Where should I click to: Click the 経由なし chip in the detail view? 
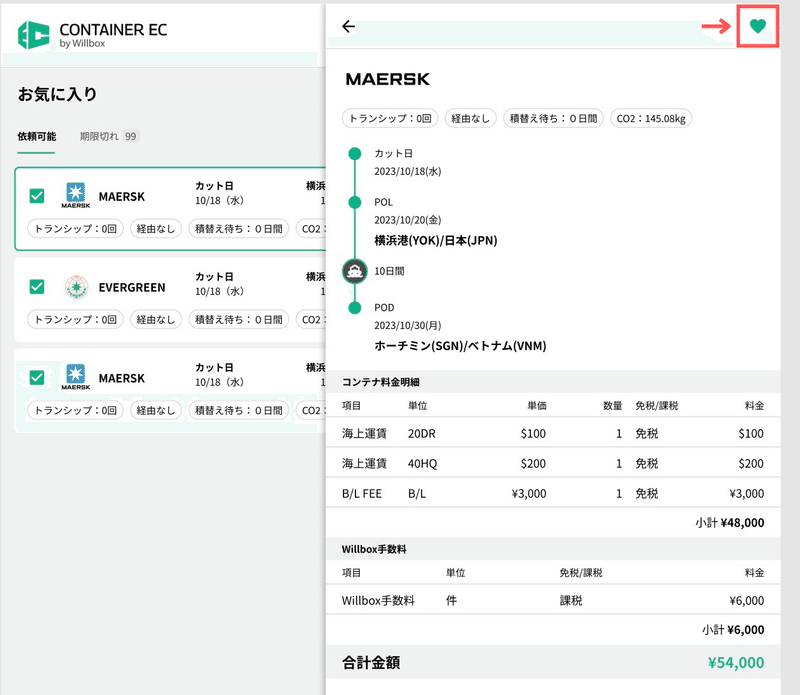[x=470, y=118]
